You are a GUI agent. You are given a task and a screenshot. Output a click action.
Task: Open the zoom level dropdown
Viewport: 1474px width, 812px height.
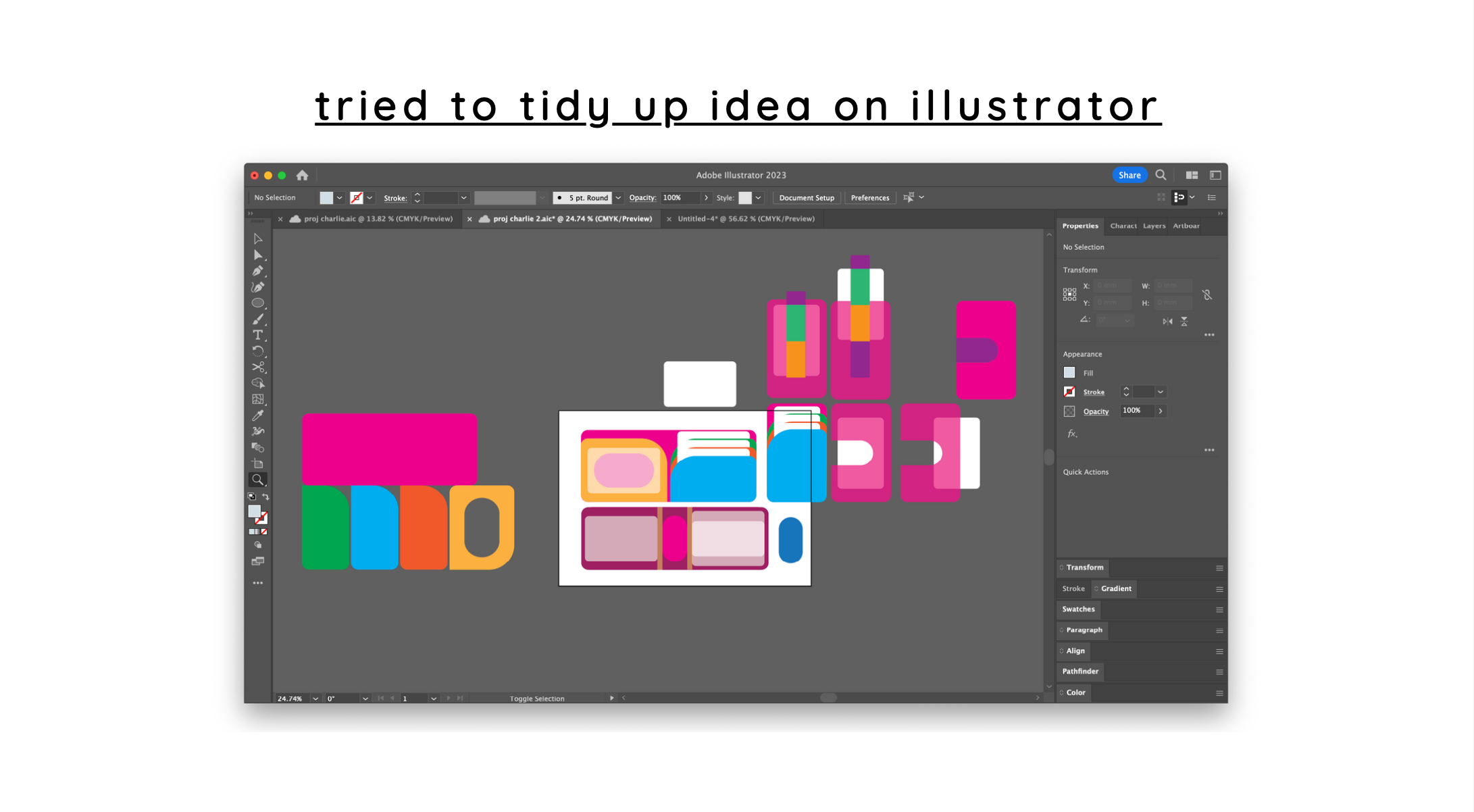pos(315,699)
